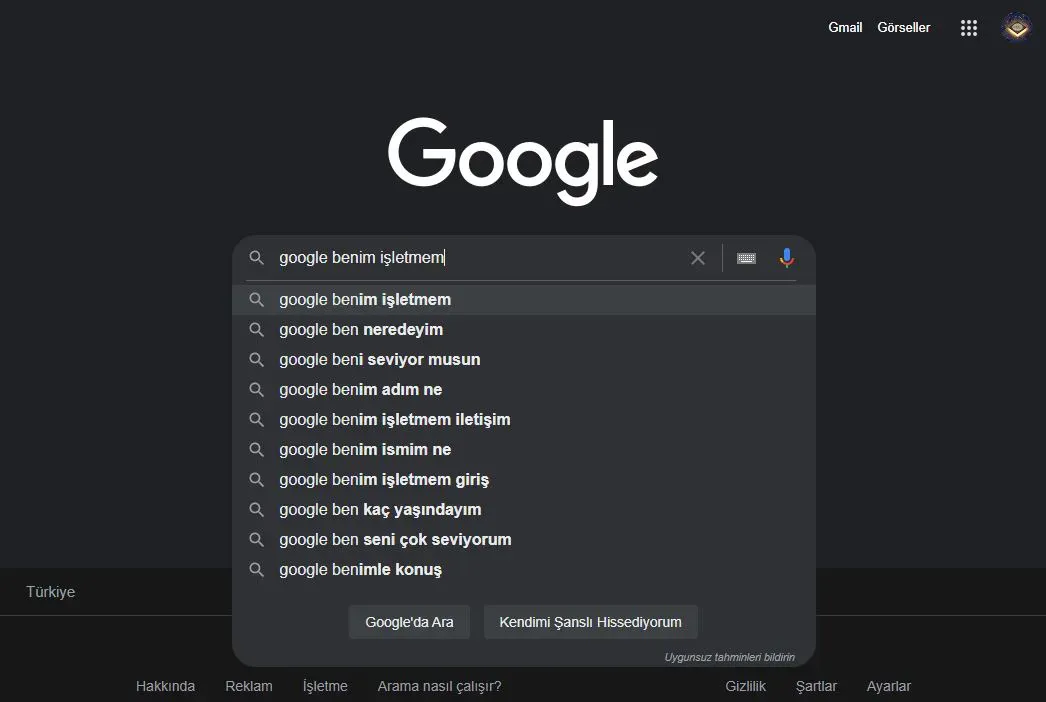1046x702 pixels.
Task: Click 'Uygunsuz tahminleri bildirin' link
Action: (x=729, y=657)
